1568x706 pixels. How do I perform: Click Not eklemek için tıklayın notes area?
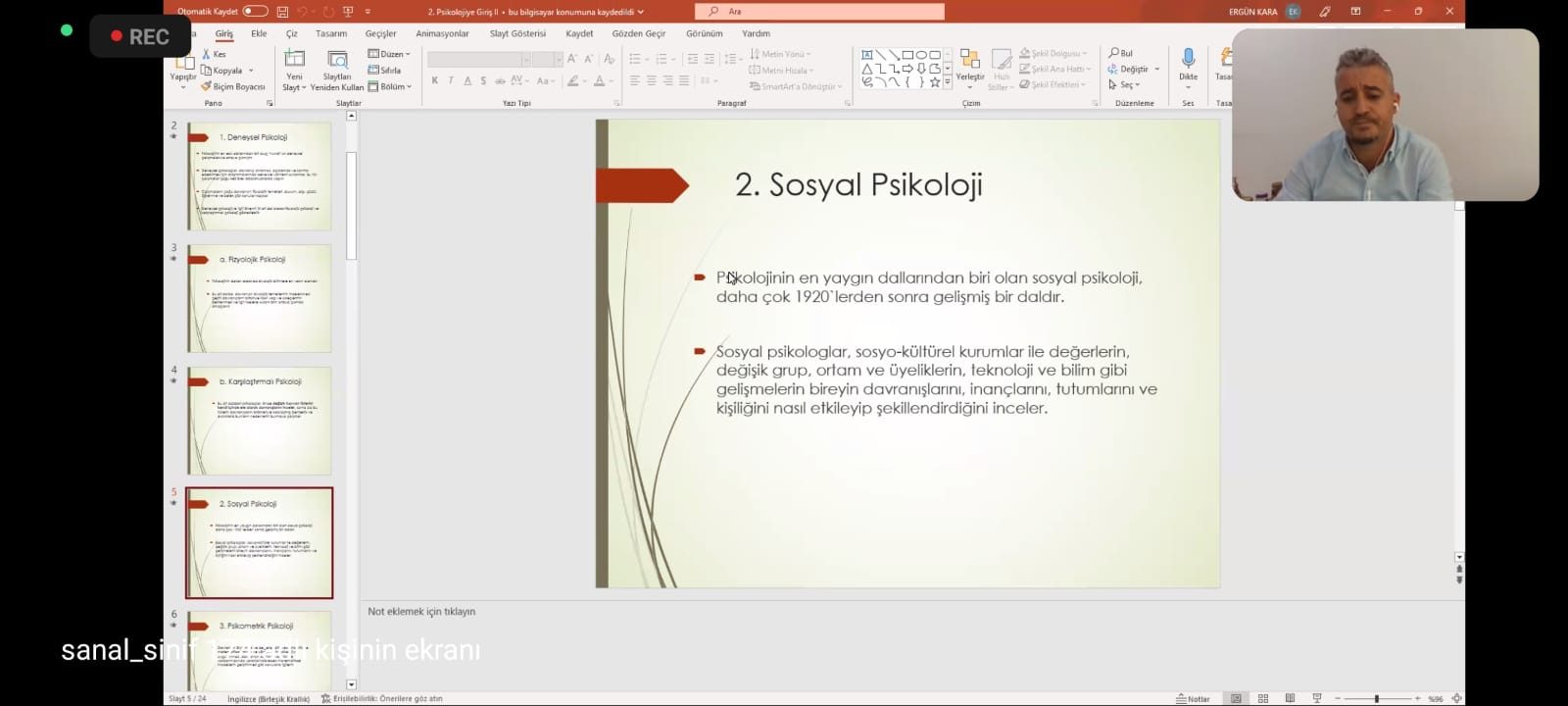pyautogui.click(x=421, y=612)
